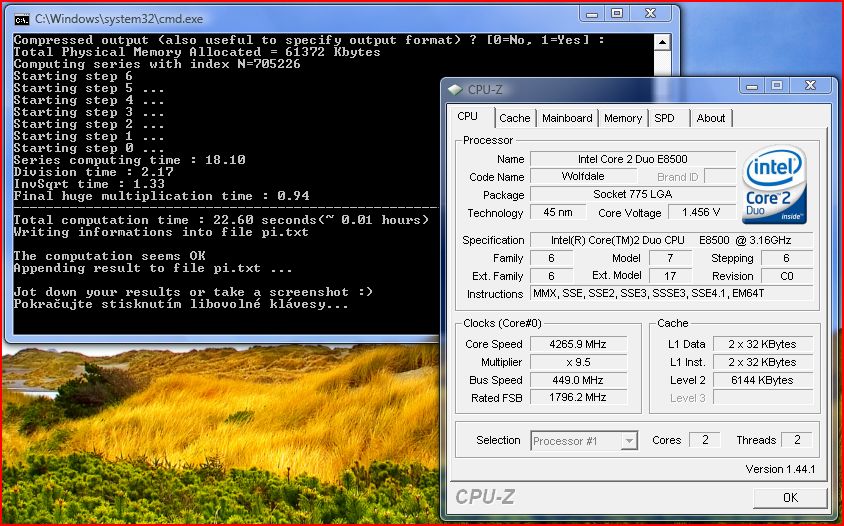Click the L1 Inst. value 2 x 32 KBytes

point(763,362)
